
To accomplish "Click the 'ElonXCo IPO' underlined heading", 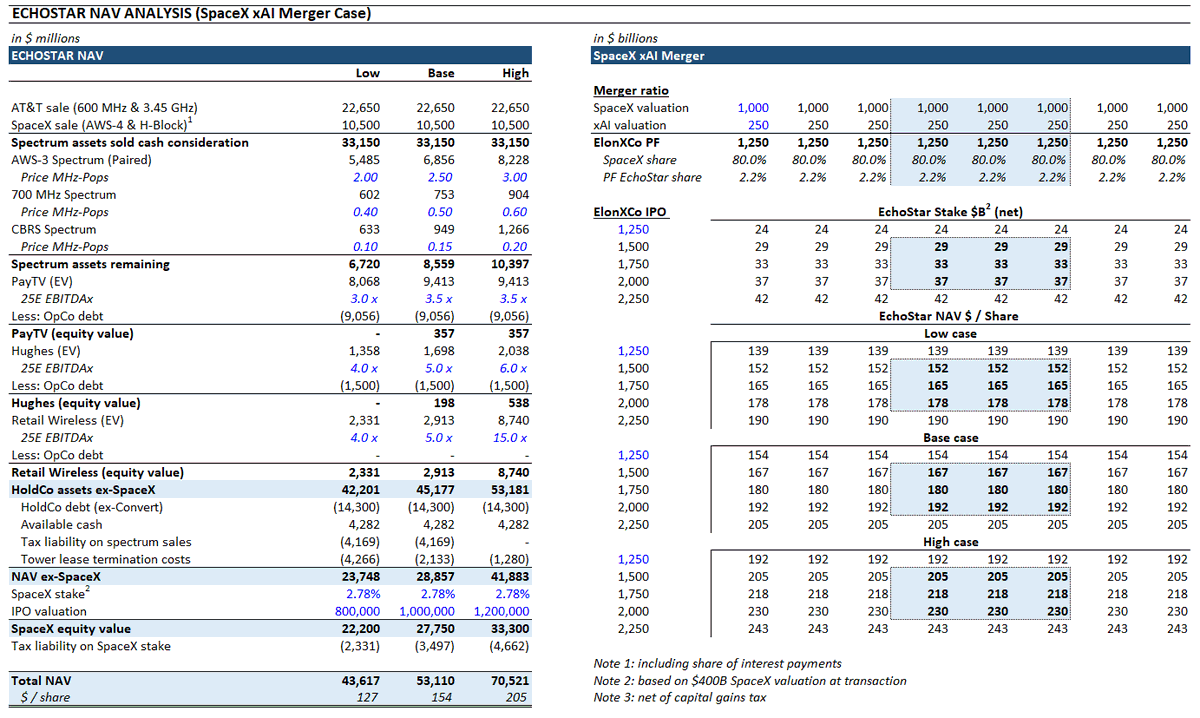I will [x=630, y=212].
